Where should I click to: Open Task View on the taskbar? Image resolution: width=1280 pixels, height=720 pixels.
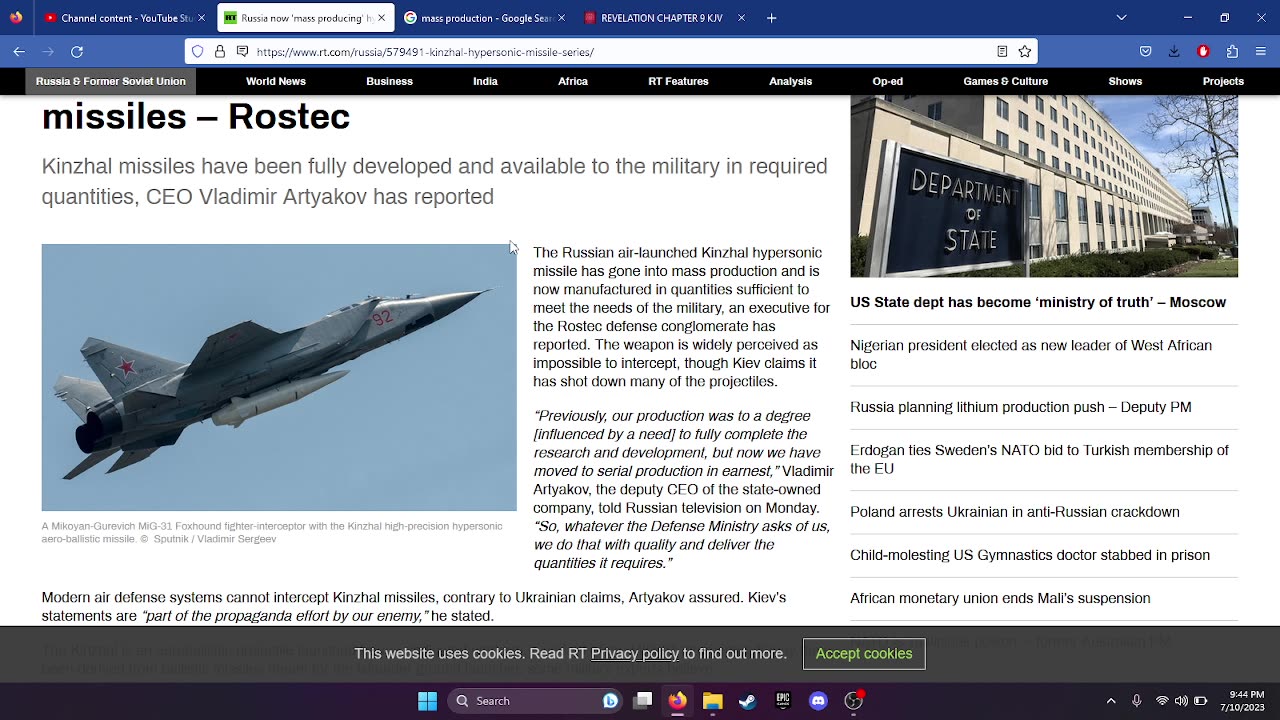[643, 701]
